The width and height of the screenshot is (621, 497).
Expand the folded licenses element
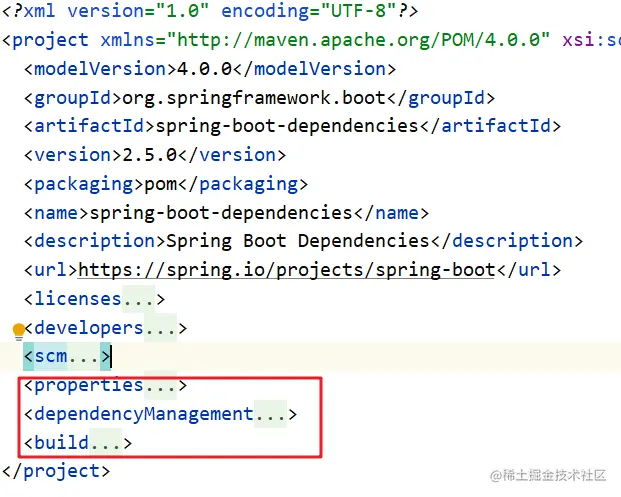[x=138, y=299]
